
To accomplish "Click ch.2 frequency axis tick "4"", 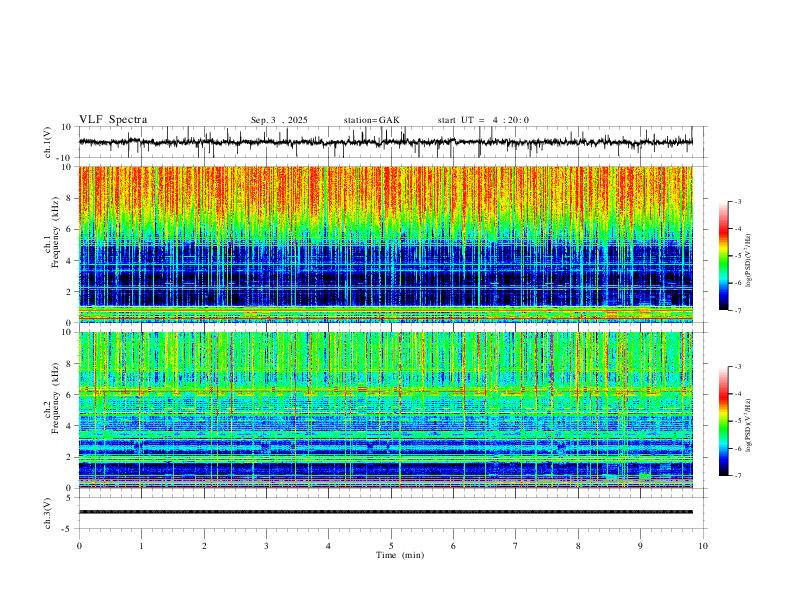I will [x=69, y=426].
